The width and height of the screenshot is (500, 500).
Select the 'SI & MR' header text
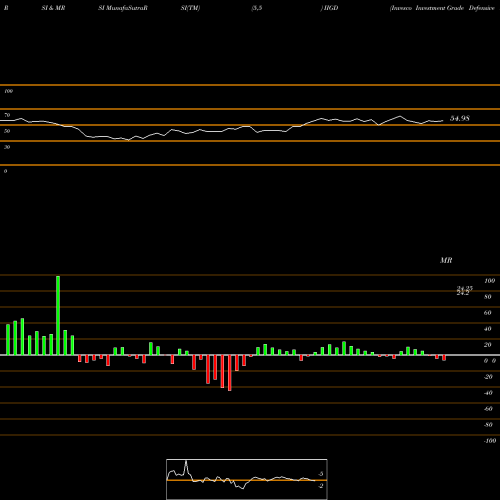click(53, 8)
